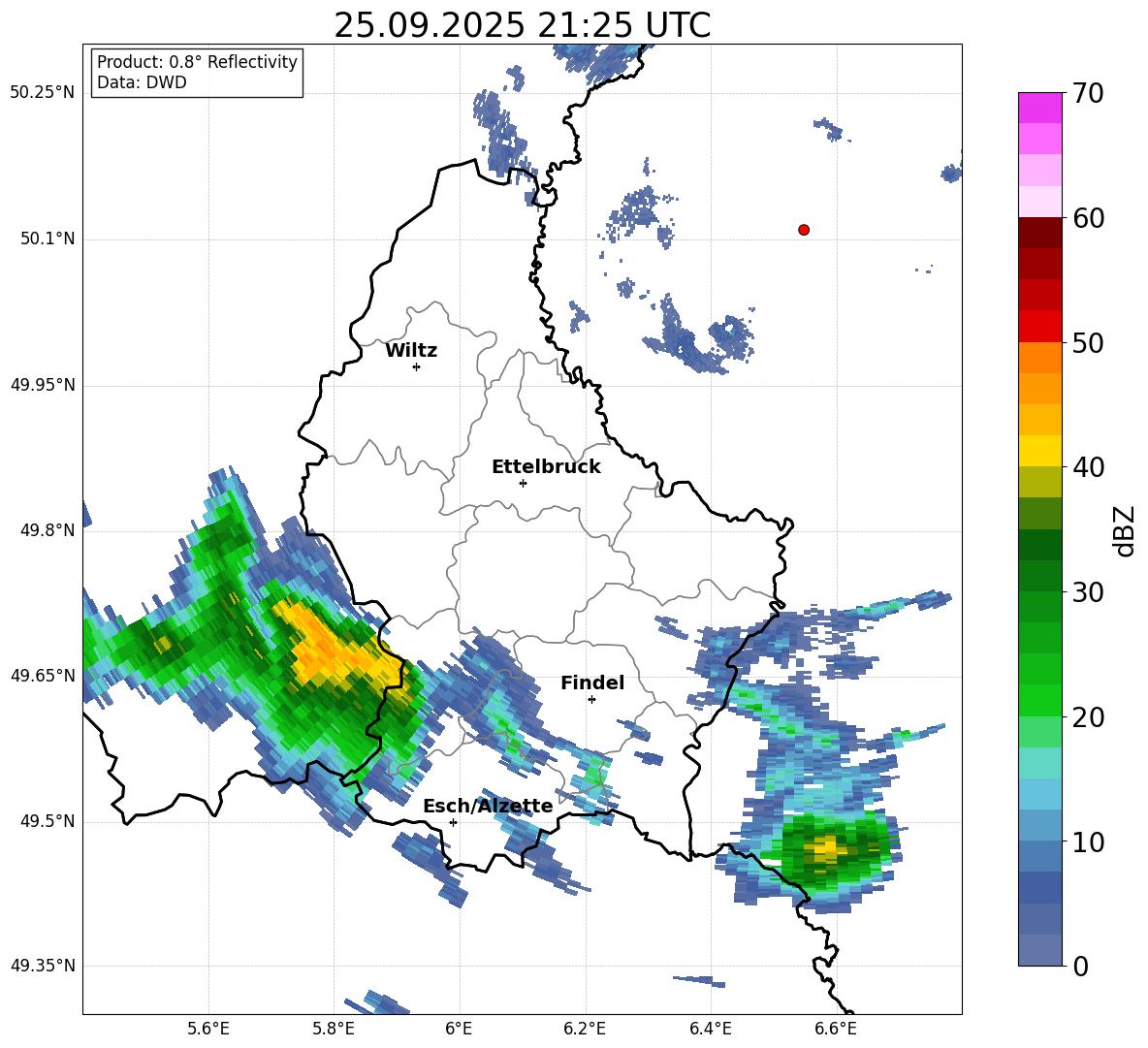
Task: Click the dBZ colorbar label
Action: coord(1124,530)
